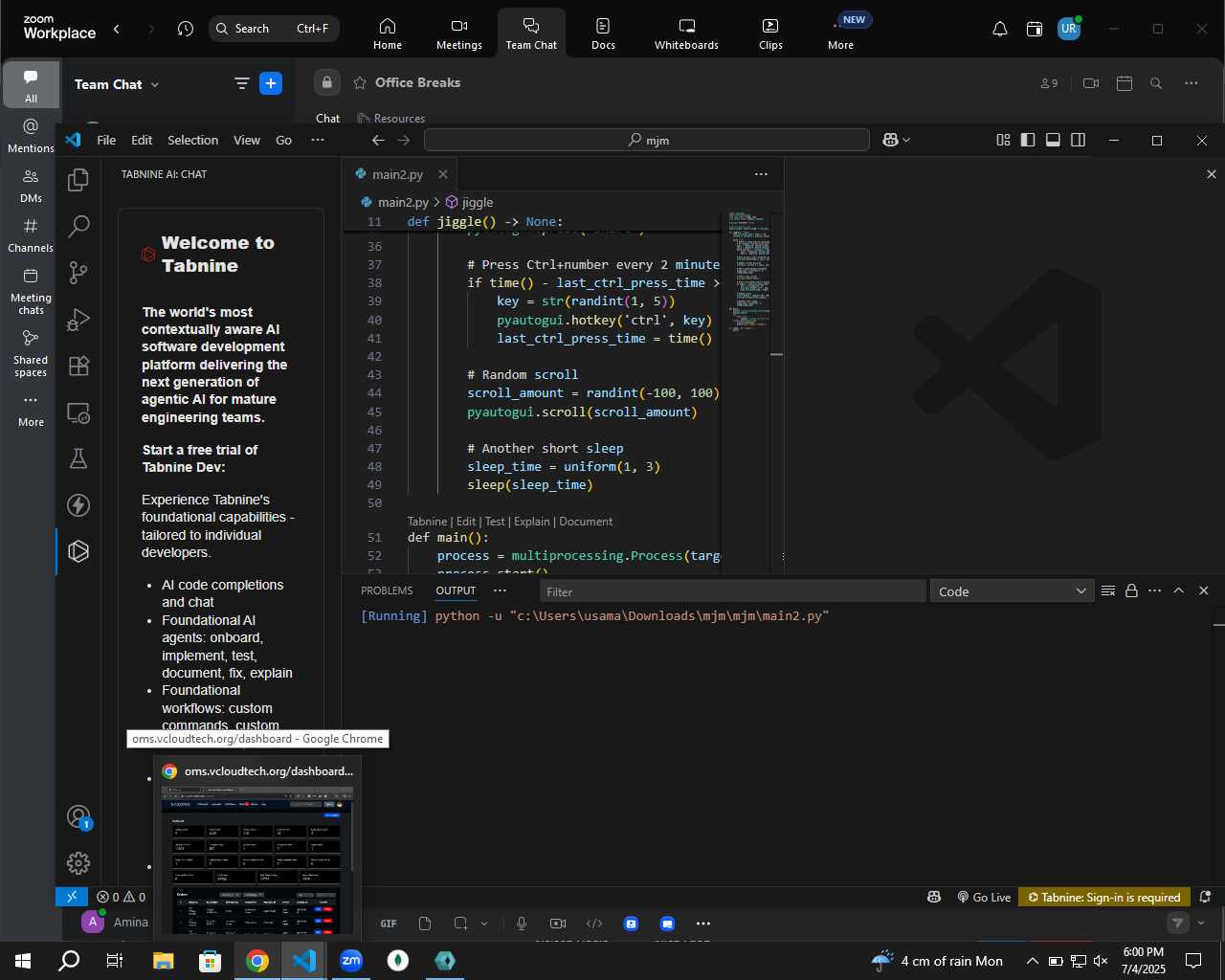This screenshot has height=980, width=1225.
Task: Open VS Code Edit menu
Action: pos(142,140)
